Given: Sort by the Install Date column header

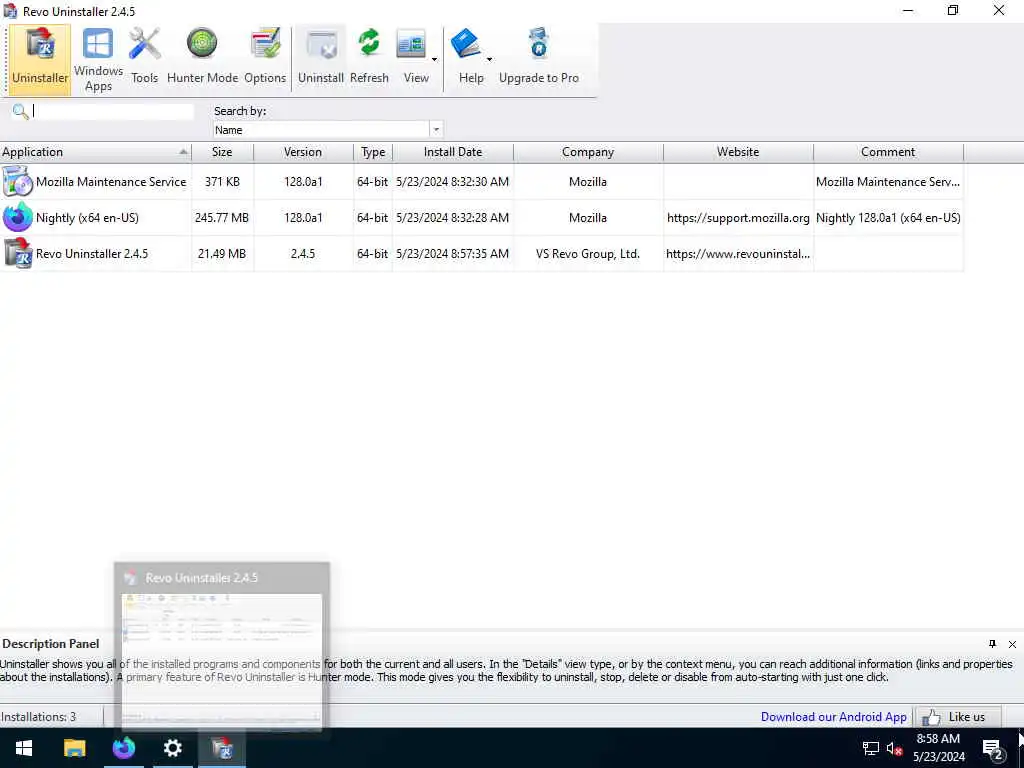Looking at the screenshot, I should [453, 152].
